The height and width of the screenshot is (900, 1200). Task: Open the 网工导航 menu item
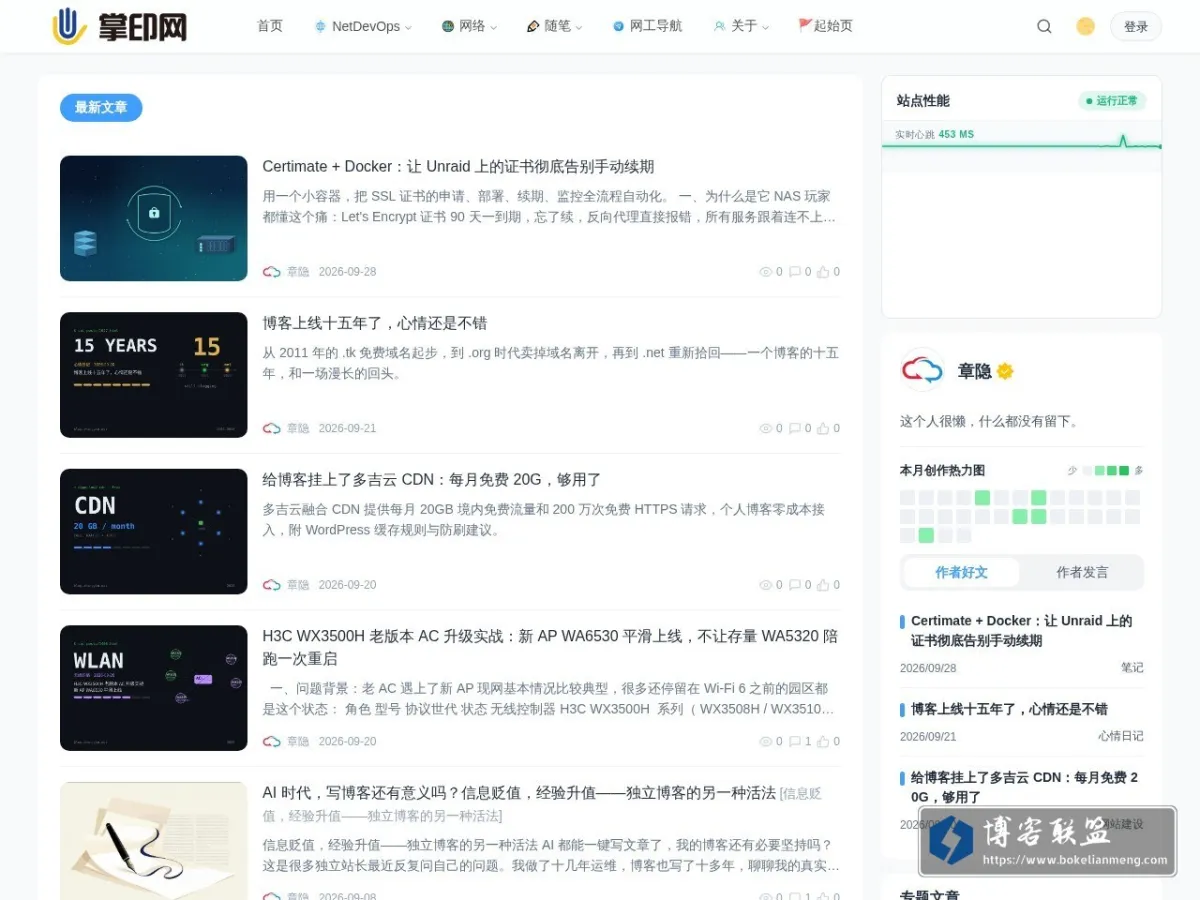point(647,27)
